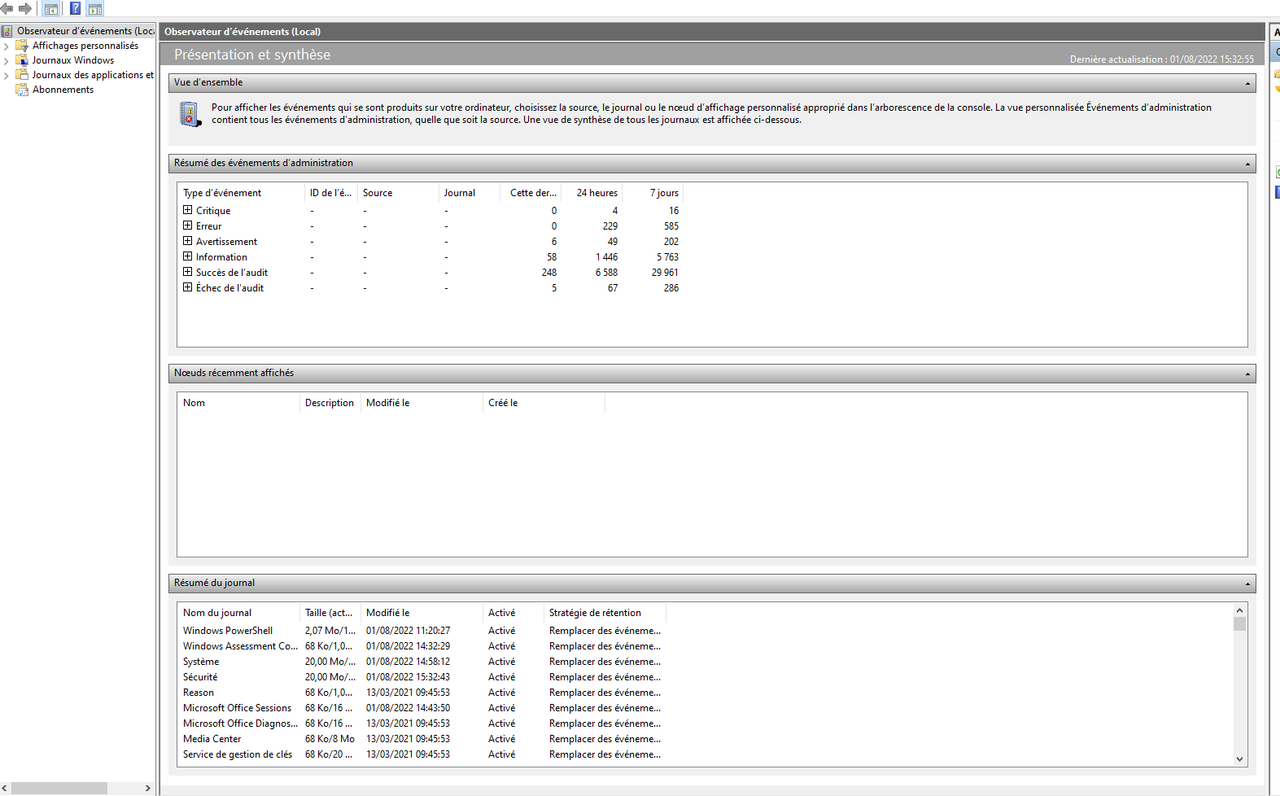Click the journal list vertical scrollbar thumb

click(x=1240, y=624)
